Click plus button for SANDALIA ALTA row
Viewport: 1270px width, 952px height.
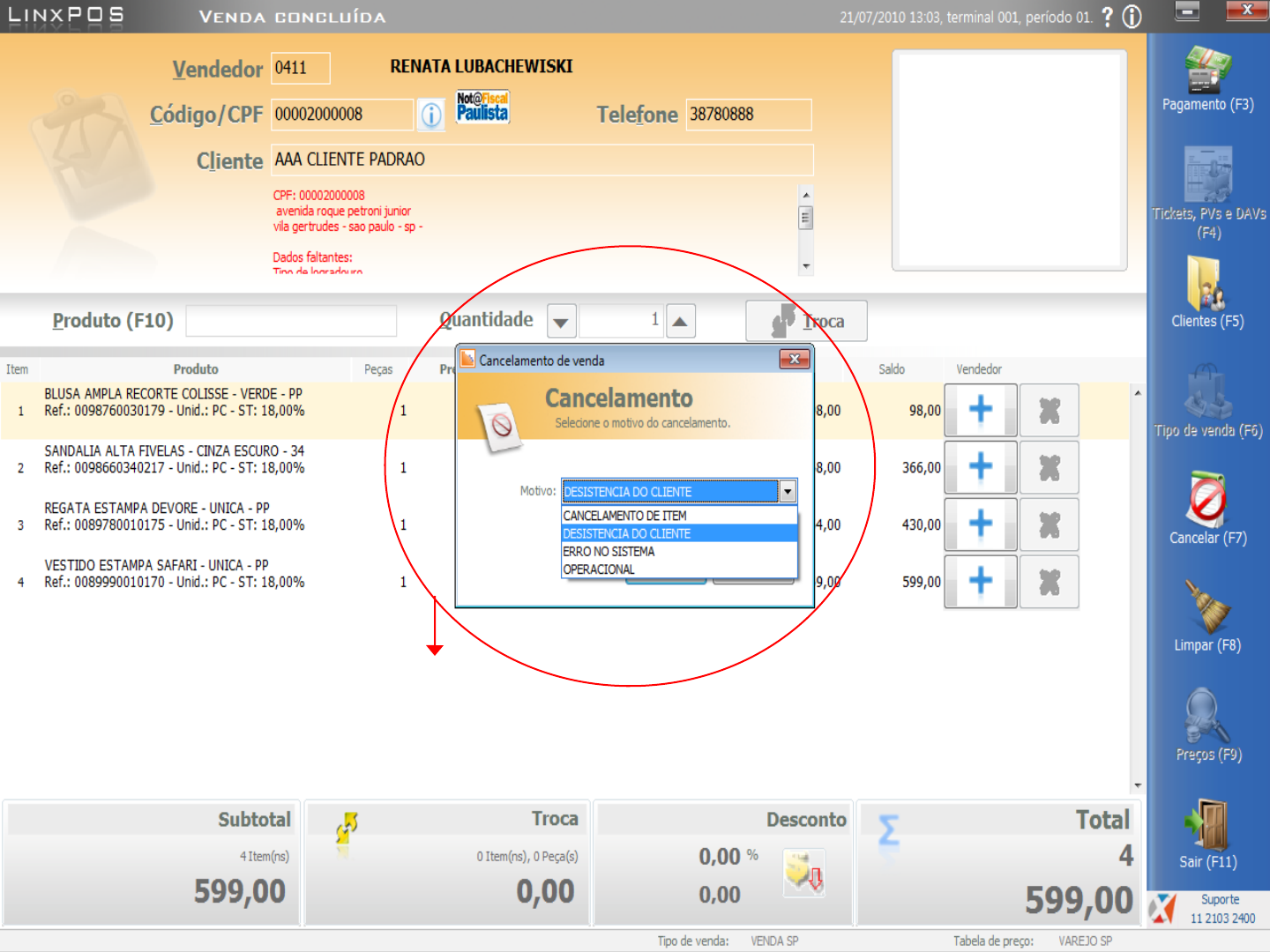[x=981, y=467]
